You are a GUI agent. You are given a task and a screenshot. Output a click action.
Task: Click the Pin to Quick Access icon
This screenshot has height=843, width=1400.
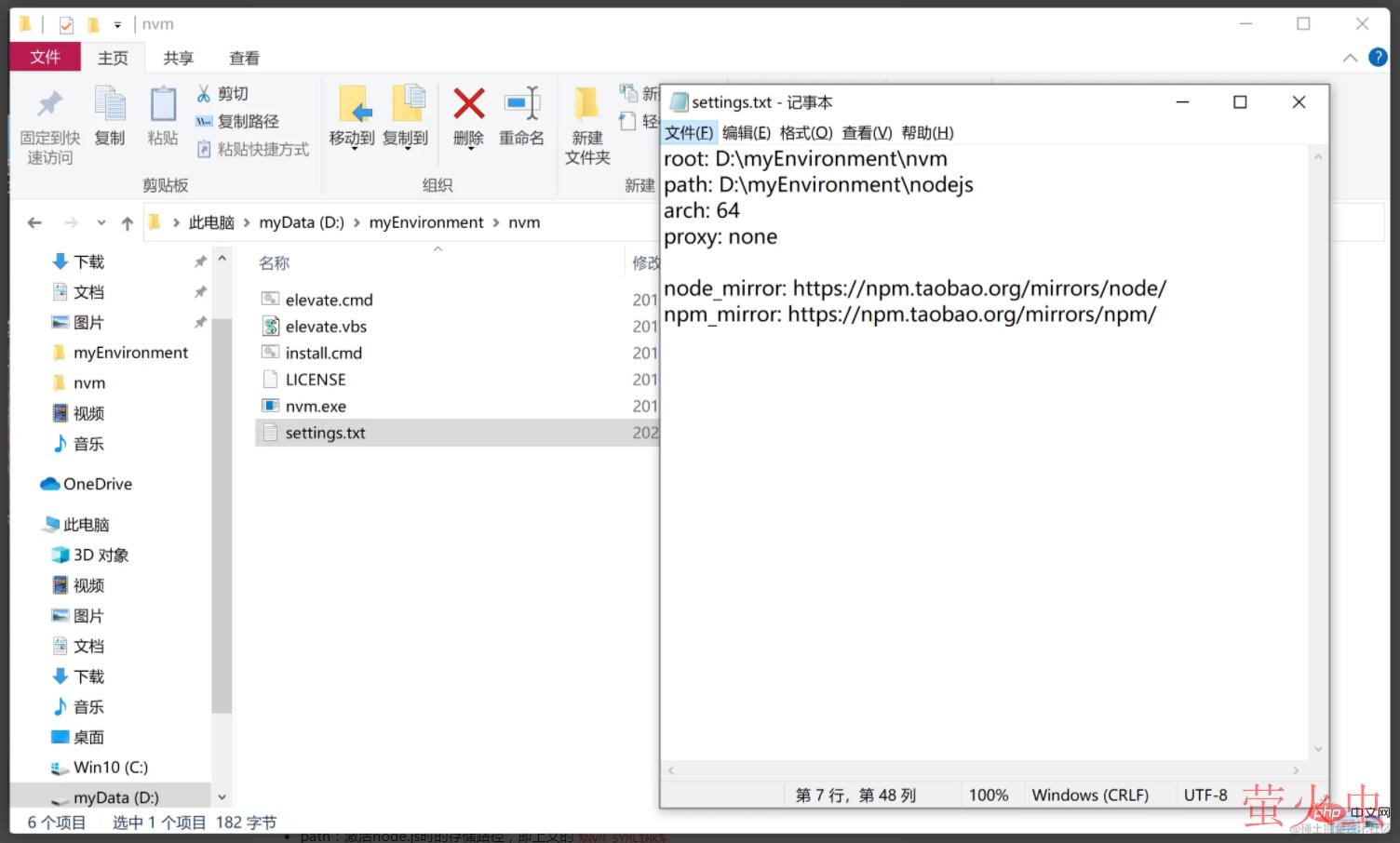[49, 104]
